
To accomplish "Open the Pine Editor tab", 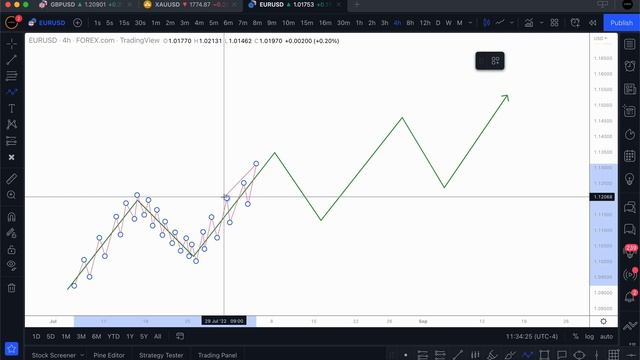I will pyautogui.click(x=109, y=355).
